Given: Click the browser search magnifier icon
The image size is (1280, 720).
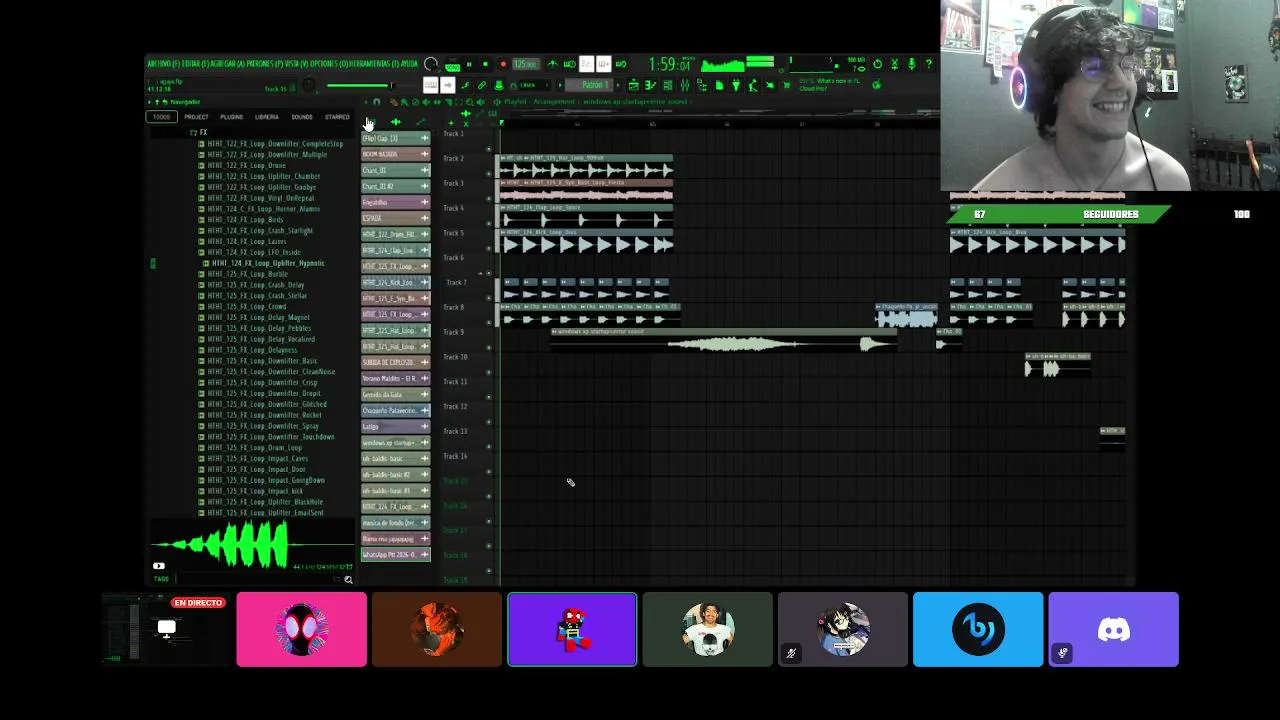Looking at the screenshot, I should [x=348, y=579].
